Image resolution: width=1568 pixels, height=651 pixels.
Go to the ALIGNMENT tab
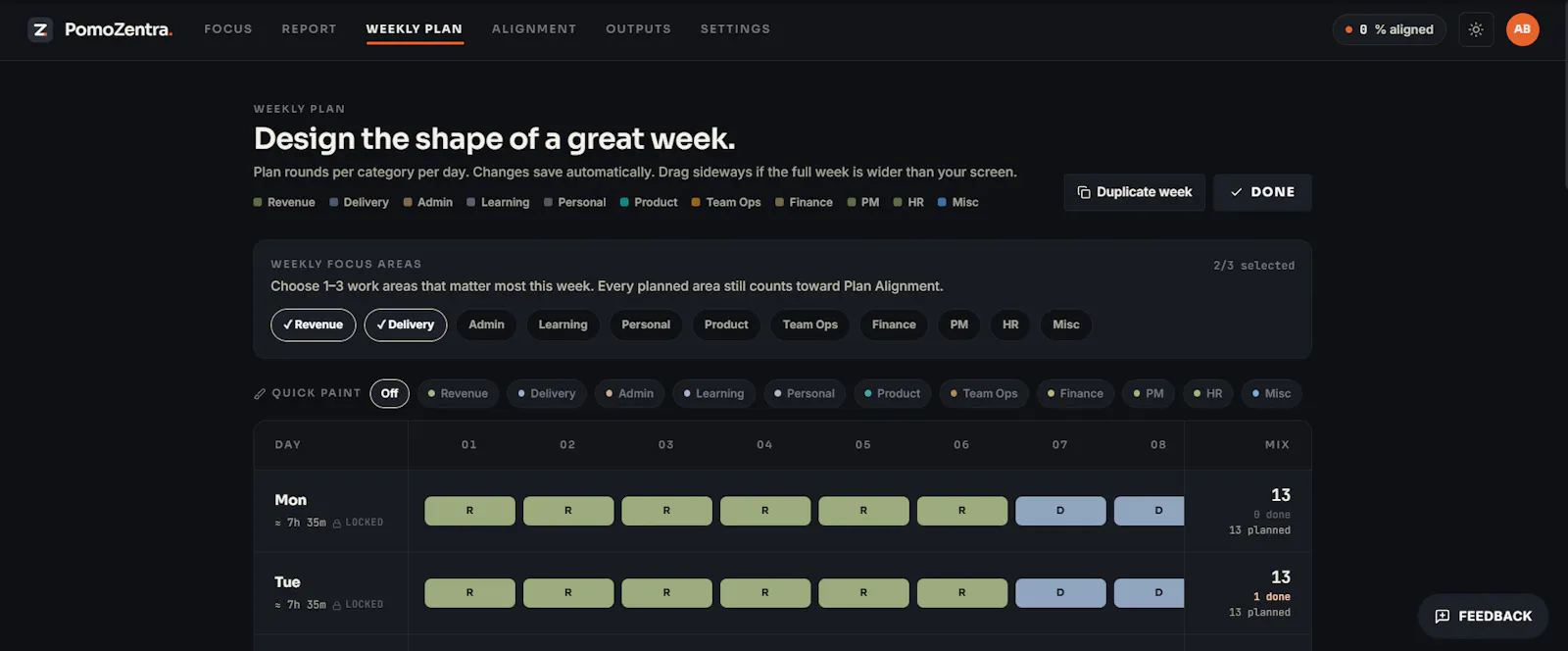coord(534,29)
